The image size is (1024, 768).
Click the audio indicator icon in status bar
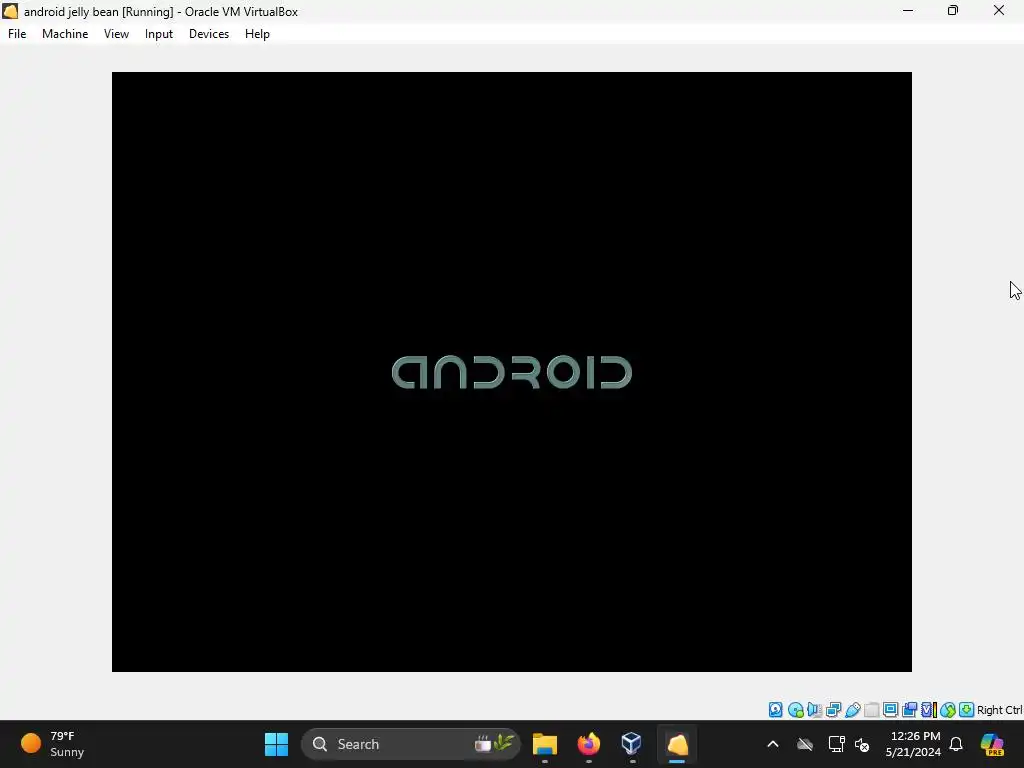814,710
